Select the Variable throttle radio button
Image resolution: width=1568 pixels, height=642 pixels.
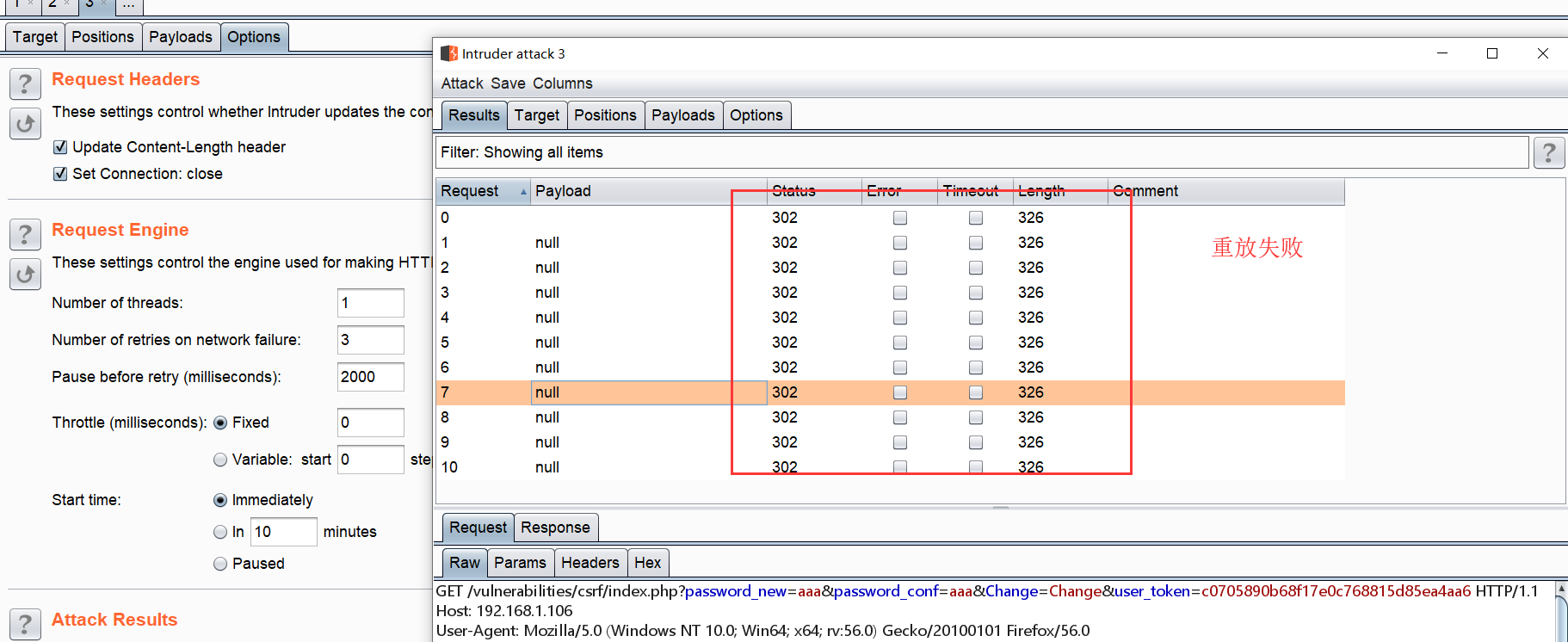pyautogui.click(x=220, y=460)
